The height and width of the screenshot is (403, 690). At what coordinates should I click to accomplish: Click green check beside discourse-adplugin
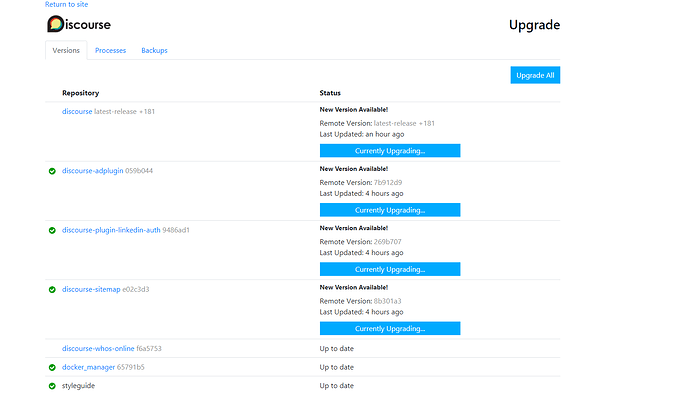(x=52, y=171)
